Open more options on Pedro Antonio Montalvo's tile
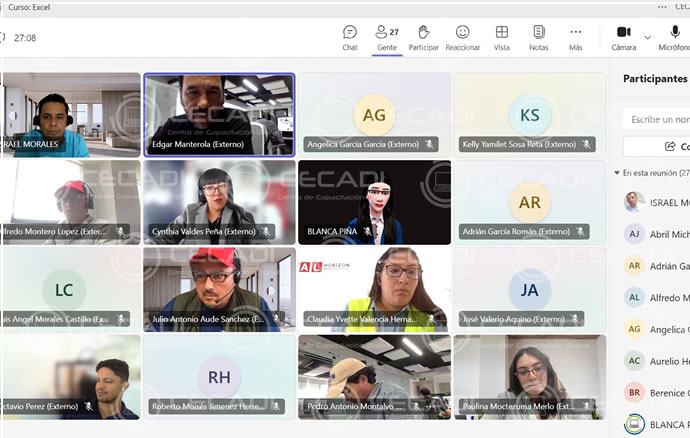The height and width of the screenshot is (438, 690). click(430, 406)
